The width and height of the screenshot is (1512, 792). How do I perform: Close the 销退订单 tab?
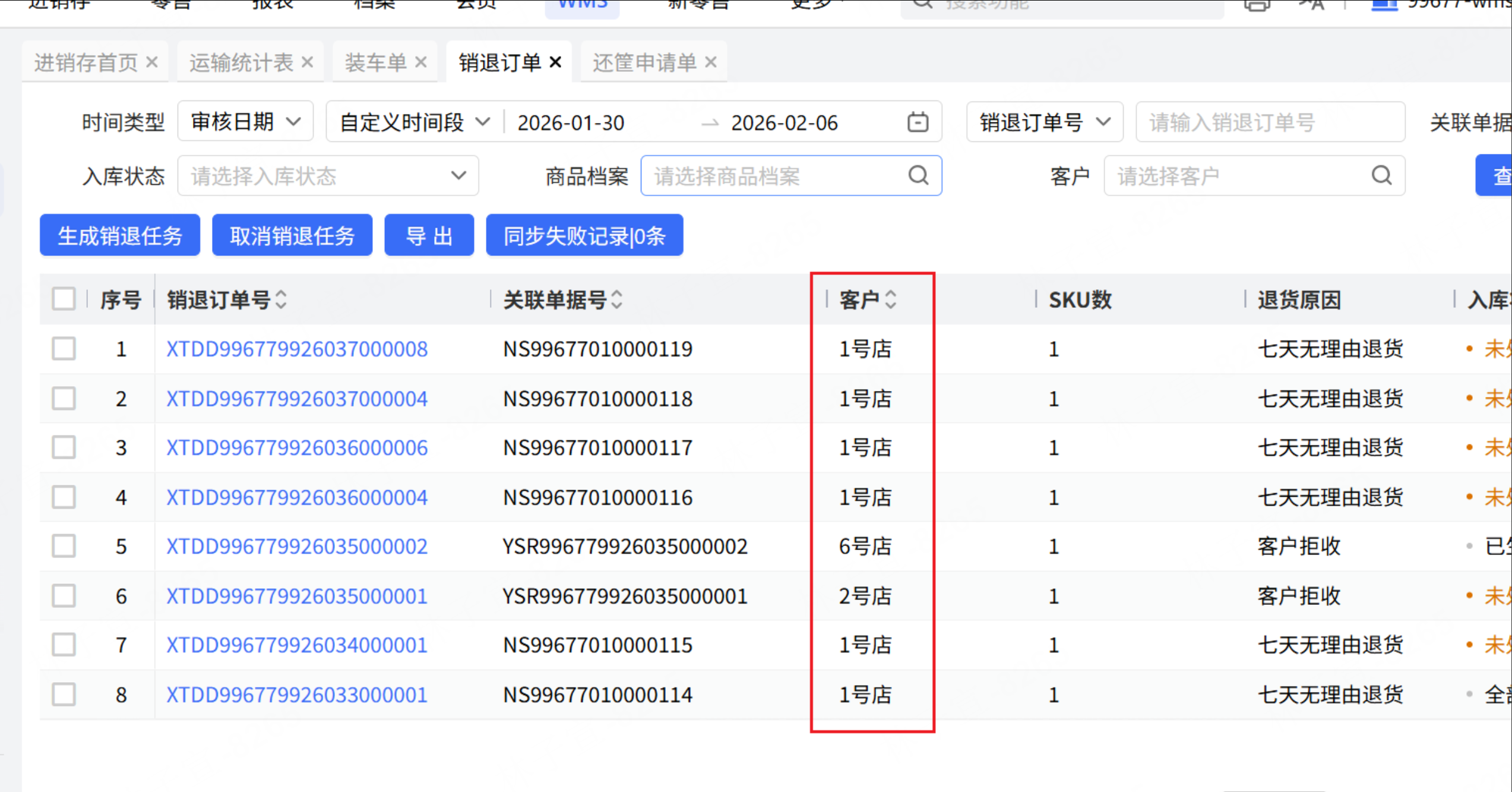[x=555, y=62]
